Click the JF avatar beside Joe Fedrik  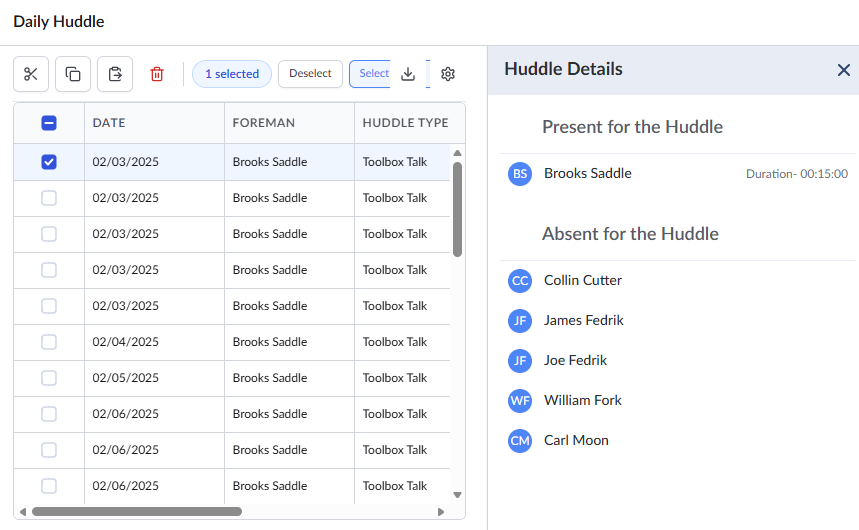(520, 361)
